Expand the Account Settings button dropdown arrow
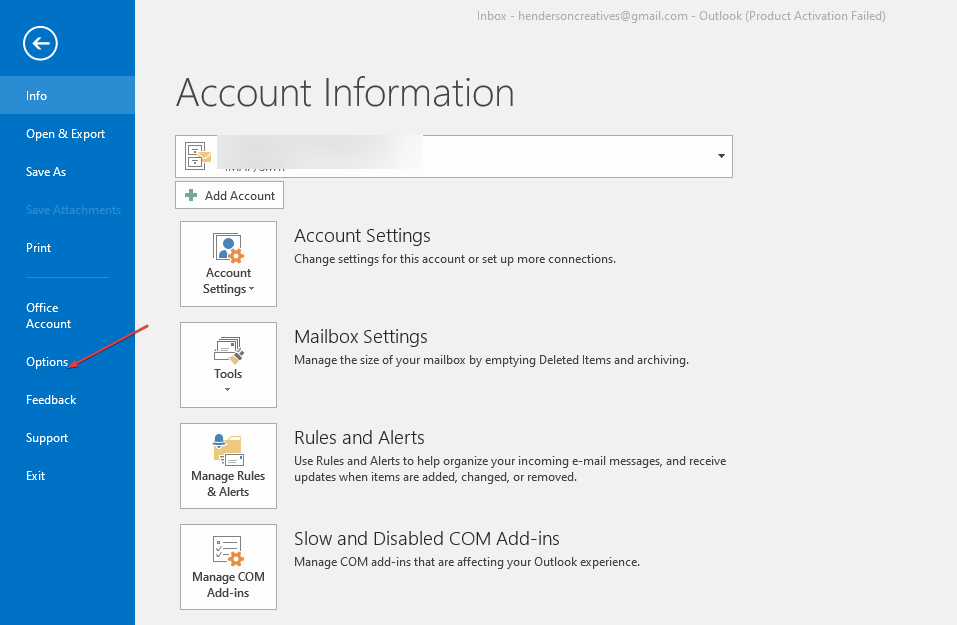The width and height of the screenshot is (957, 625). click(x=251, y=289)
